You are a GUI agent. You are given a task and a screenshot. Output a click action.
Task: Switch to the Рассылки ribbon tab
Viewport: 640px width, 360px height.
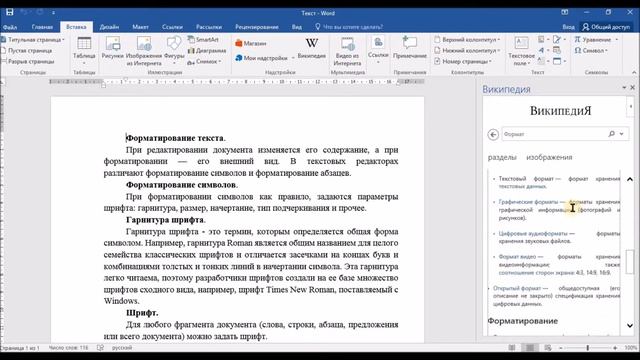coord(209,27)
